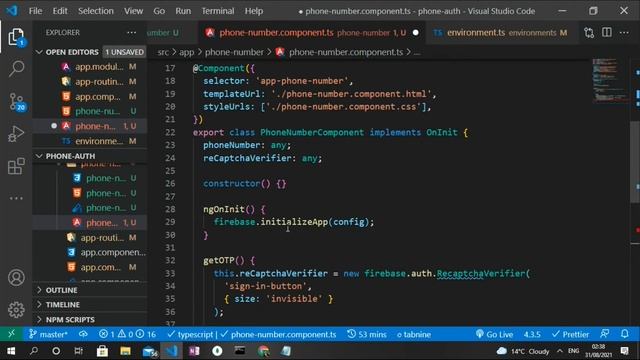Open the Extensions view

tap(16, 166)
